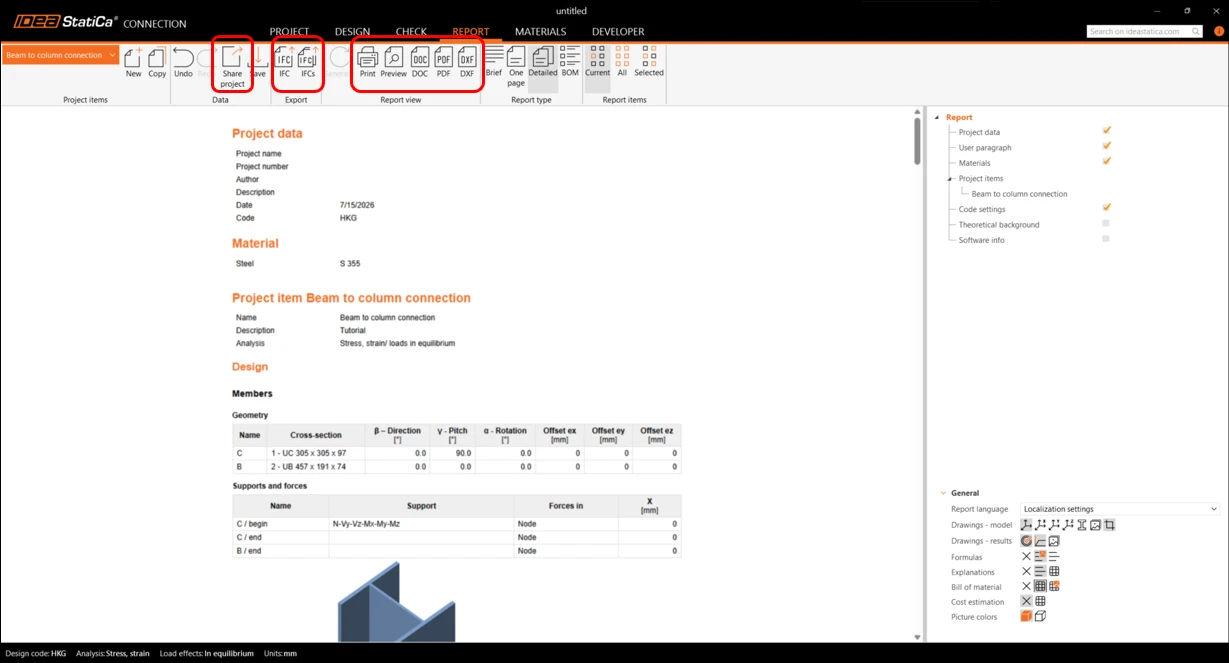Image resolution: width=1229 pixels, height=663 pixels.
Task: Open Beam to column connection dropdown
Action: point(61,55)
